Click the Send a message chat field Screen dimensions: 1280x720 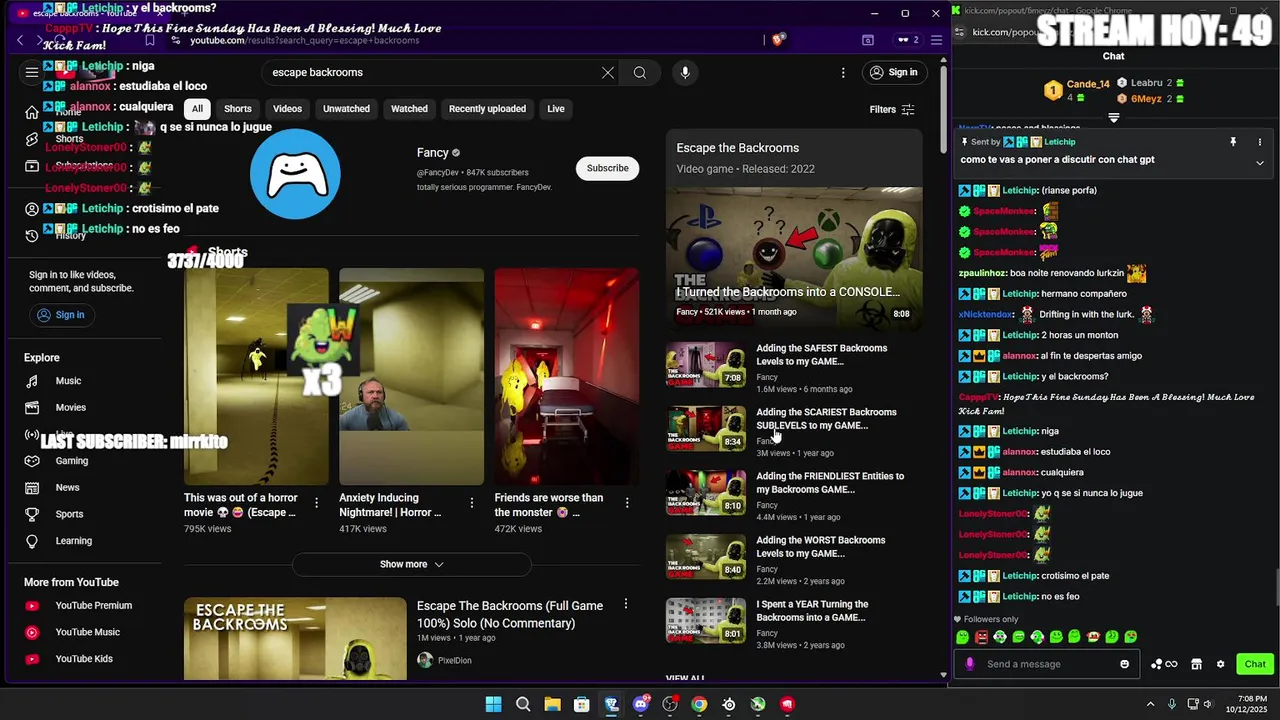click(x=1045, y=664)
